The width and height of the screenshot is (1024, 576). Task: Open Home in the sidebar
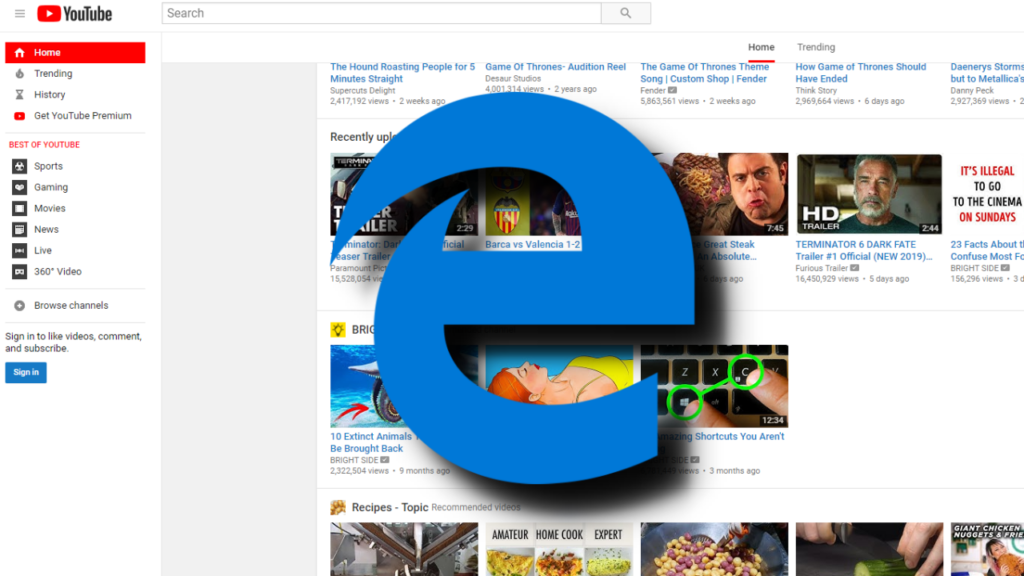[75, 53]
